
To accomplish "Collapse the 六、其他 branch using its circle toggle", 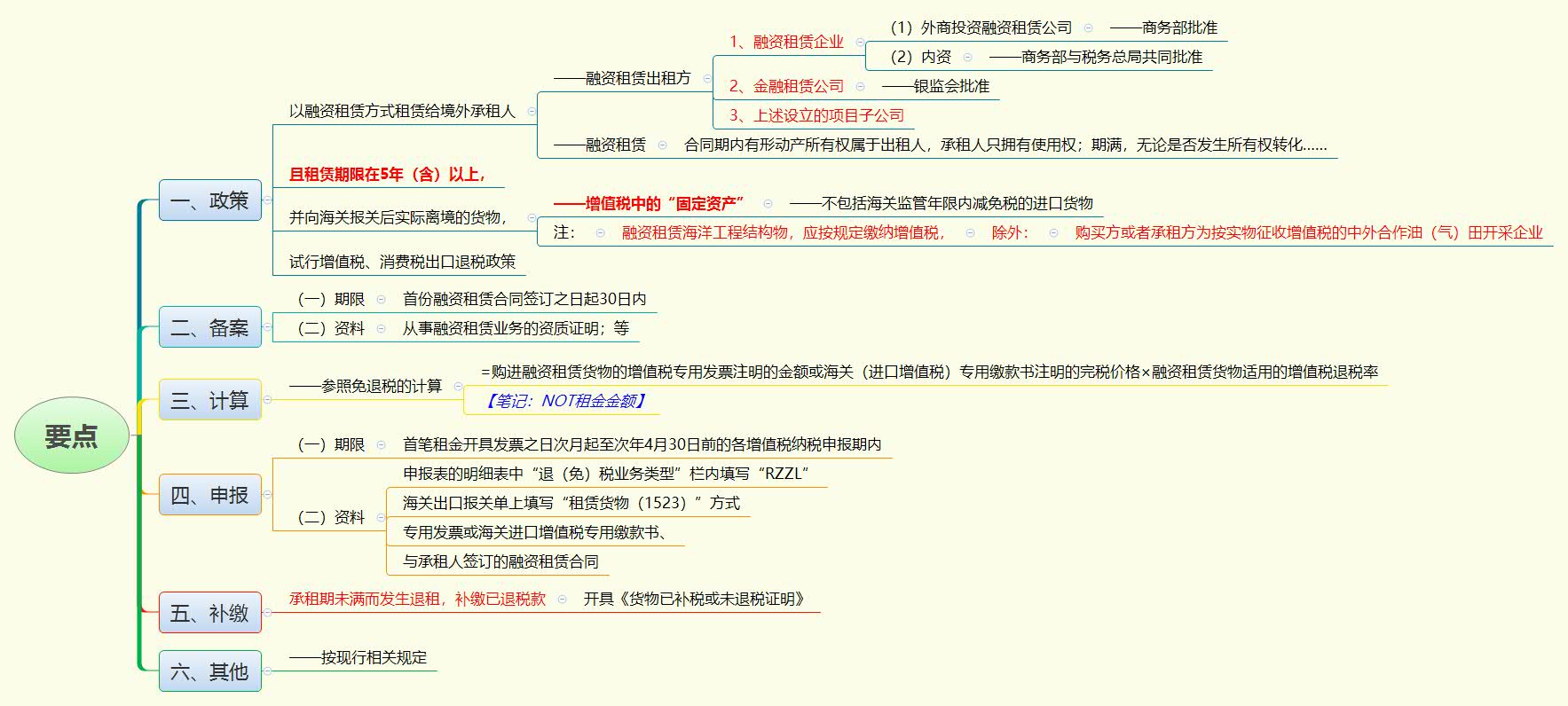I will click(x=267, y=671).
